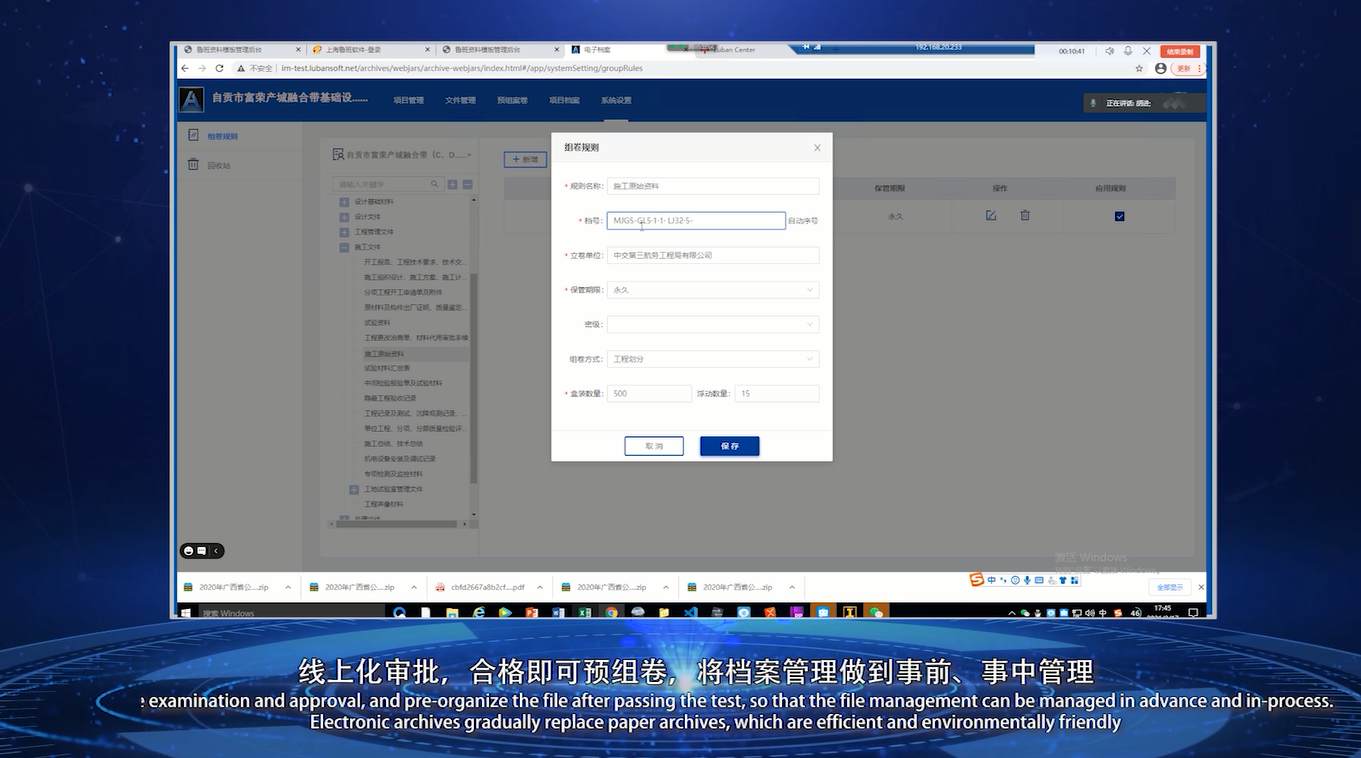1361x758 pixels.
Task: Collapse the 施工文件 tree node
Action: 344,247
